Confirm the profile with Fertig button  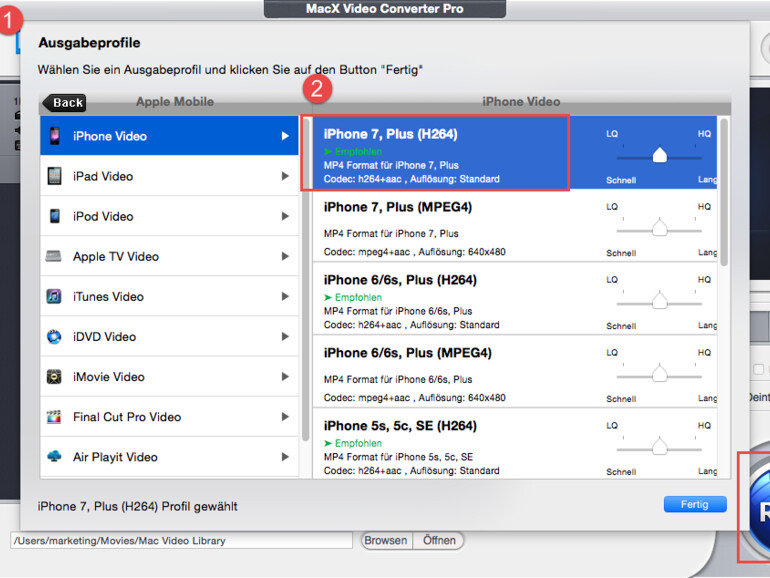[695, 504]
